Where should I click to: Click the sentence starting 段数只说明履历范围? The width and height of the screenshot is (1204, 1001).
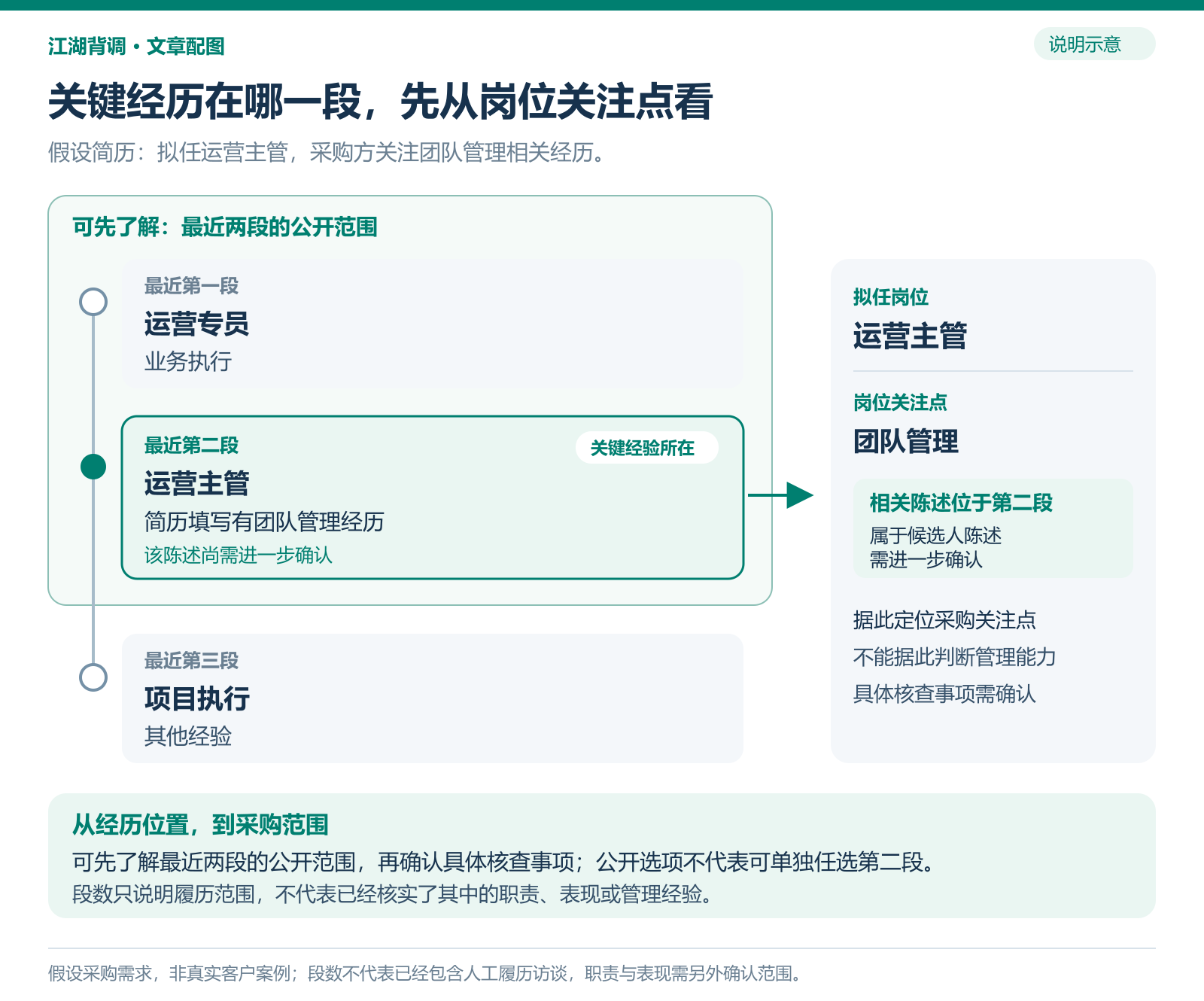[393, 894]
